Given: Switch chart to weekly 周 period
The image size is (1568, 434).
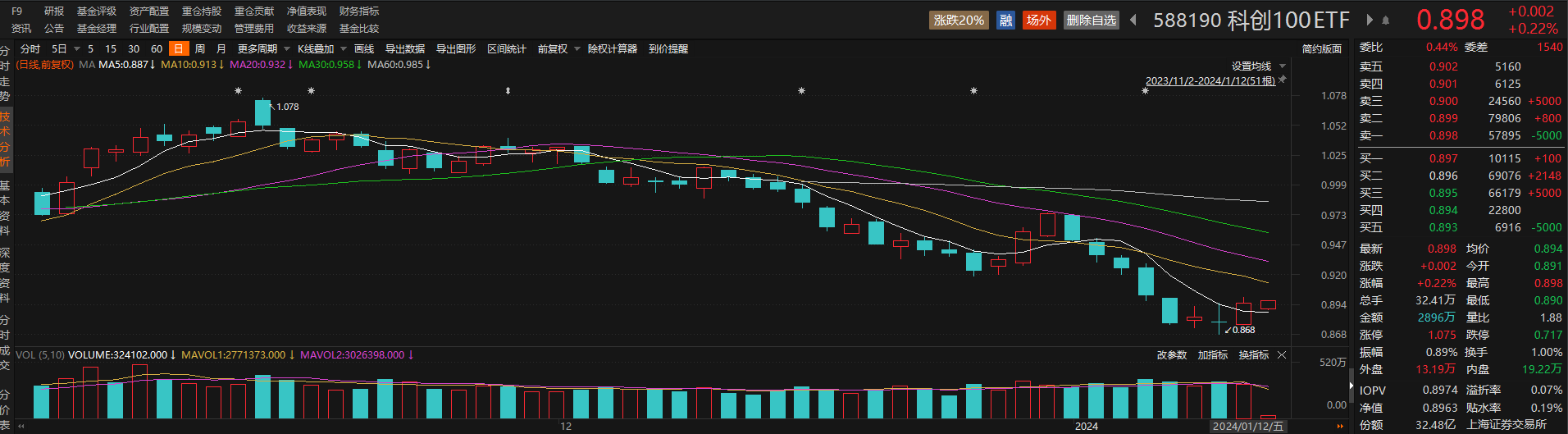Looking at the screenshot, I should (x=200, y=49).
